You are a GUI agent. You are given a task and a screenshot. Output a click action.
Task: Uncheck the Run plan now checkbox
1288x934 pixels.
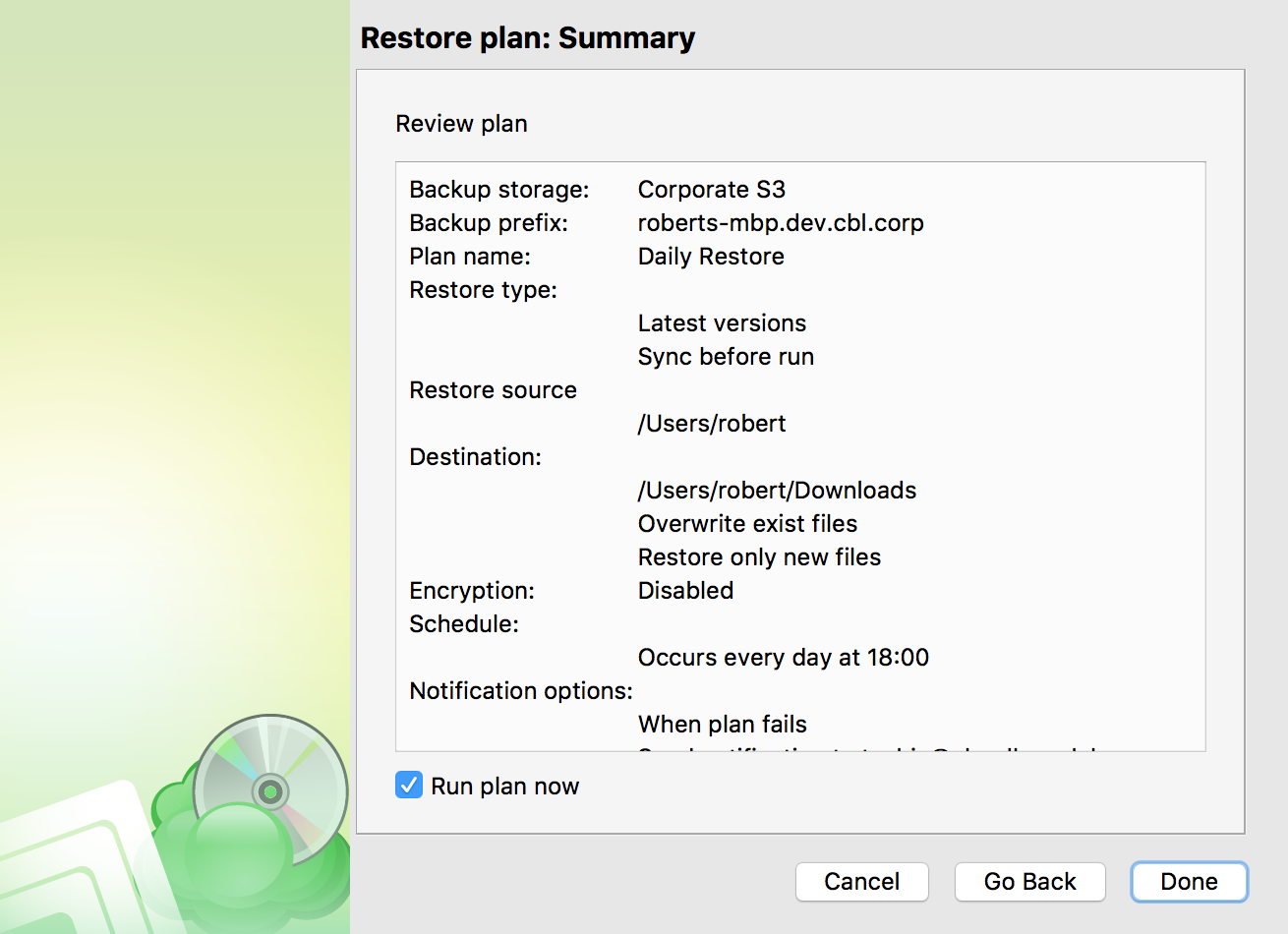point(409,785)
